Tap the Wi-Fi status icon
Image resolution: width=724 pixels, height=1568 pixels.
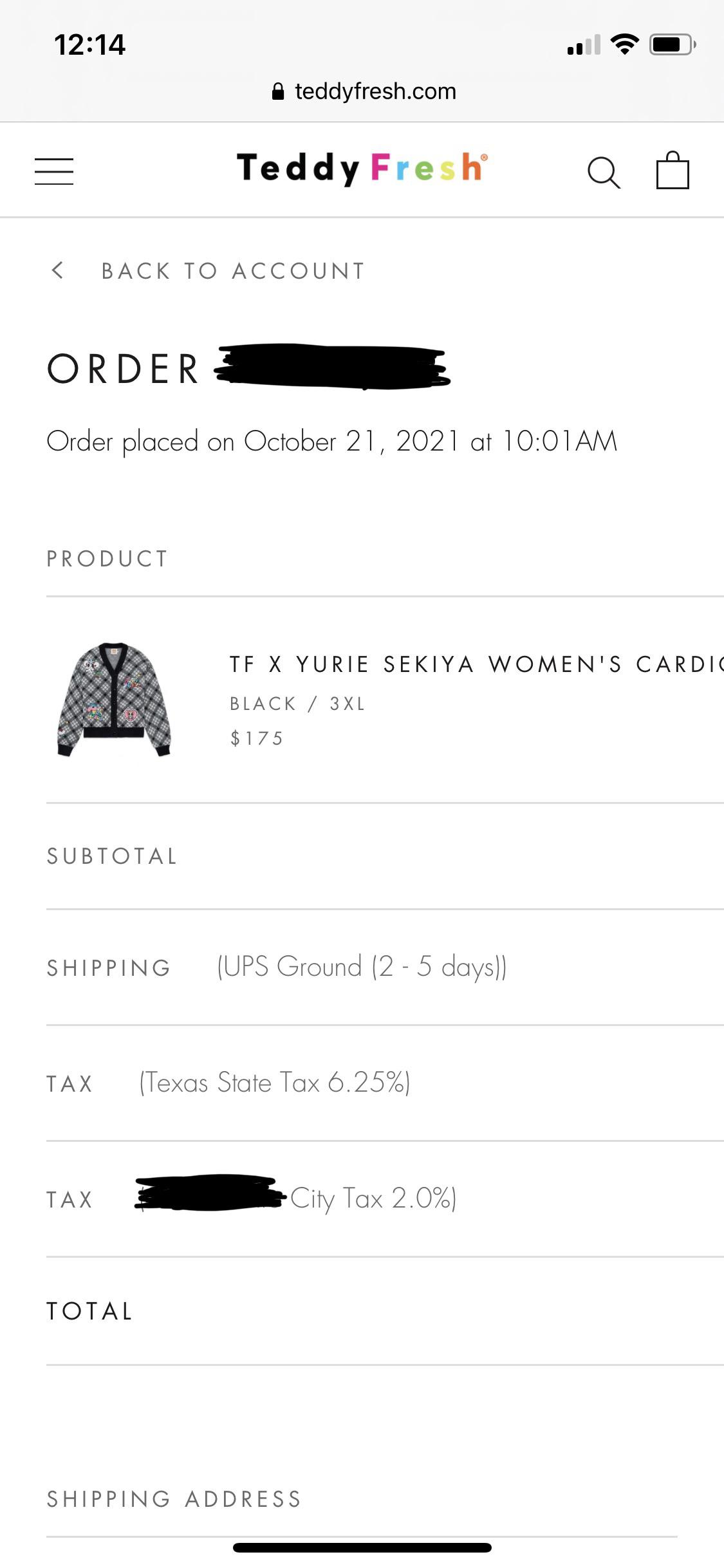click(x=624, y=44)
